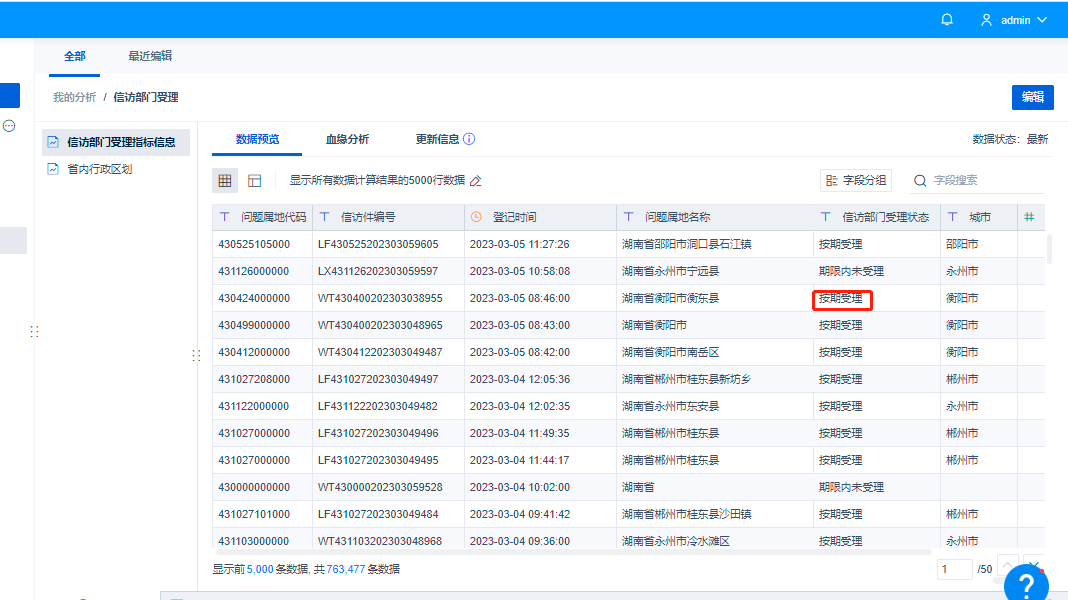Viewport: 1068px width, 600px height.
Task: Expand the admin account dropdown arrow
Action: tap(1042, 20)
